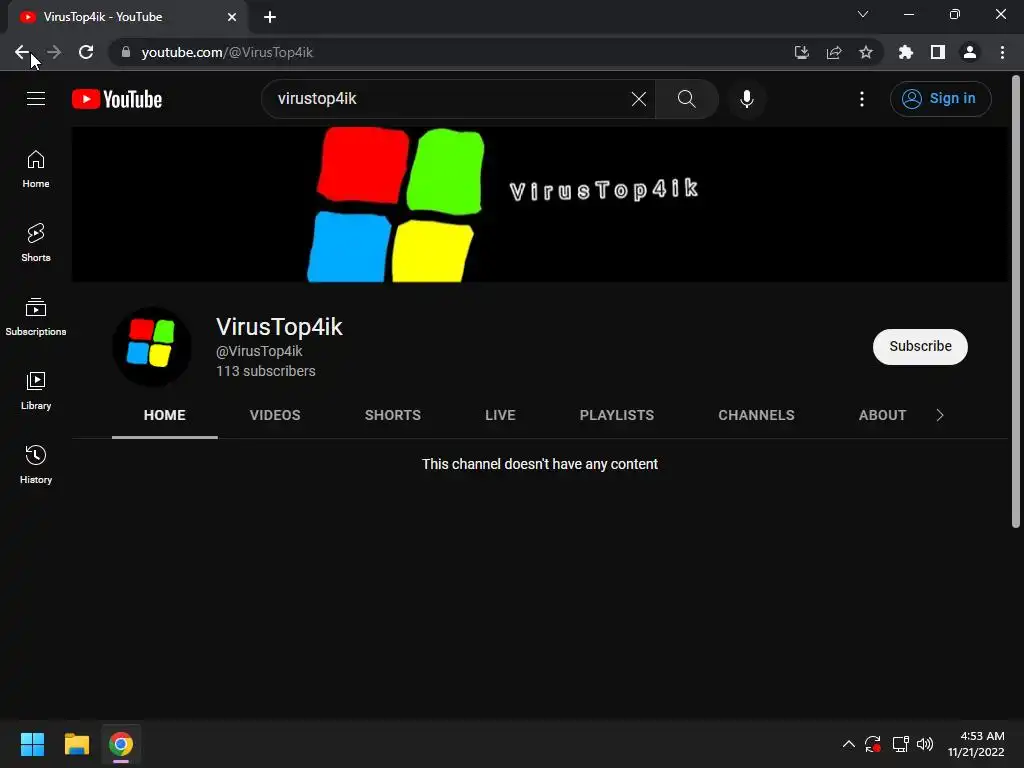
Task: Open the volume control in system tray
Action: [x=925, y=744]
